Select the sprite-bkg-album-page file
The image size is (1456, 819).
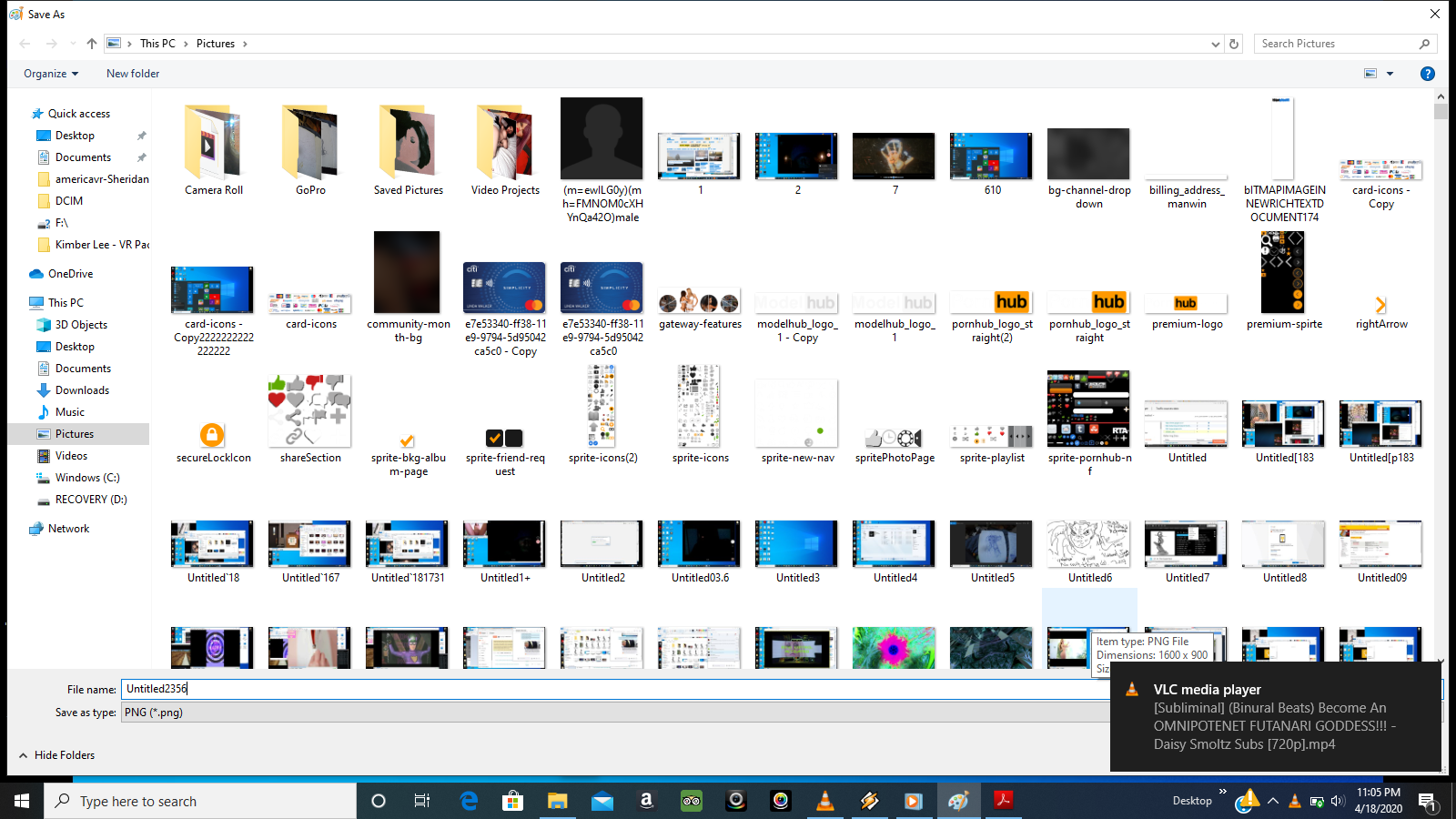coord(408,454)
